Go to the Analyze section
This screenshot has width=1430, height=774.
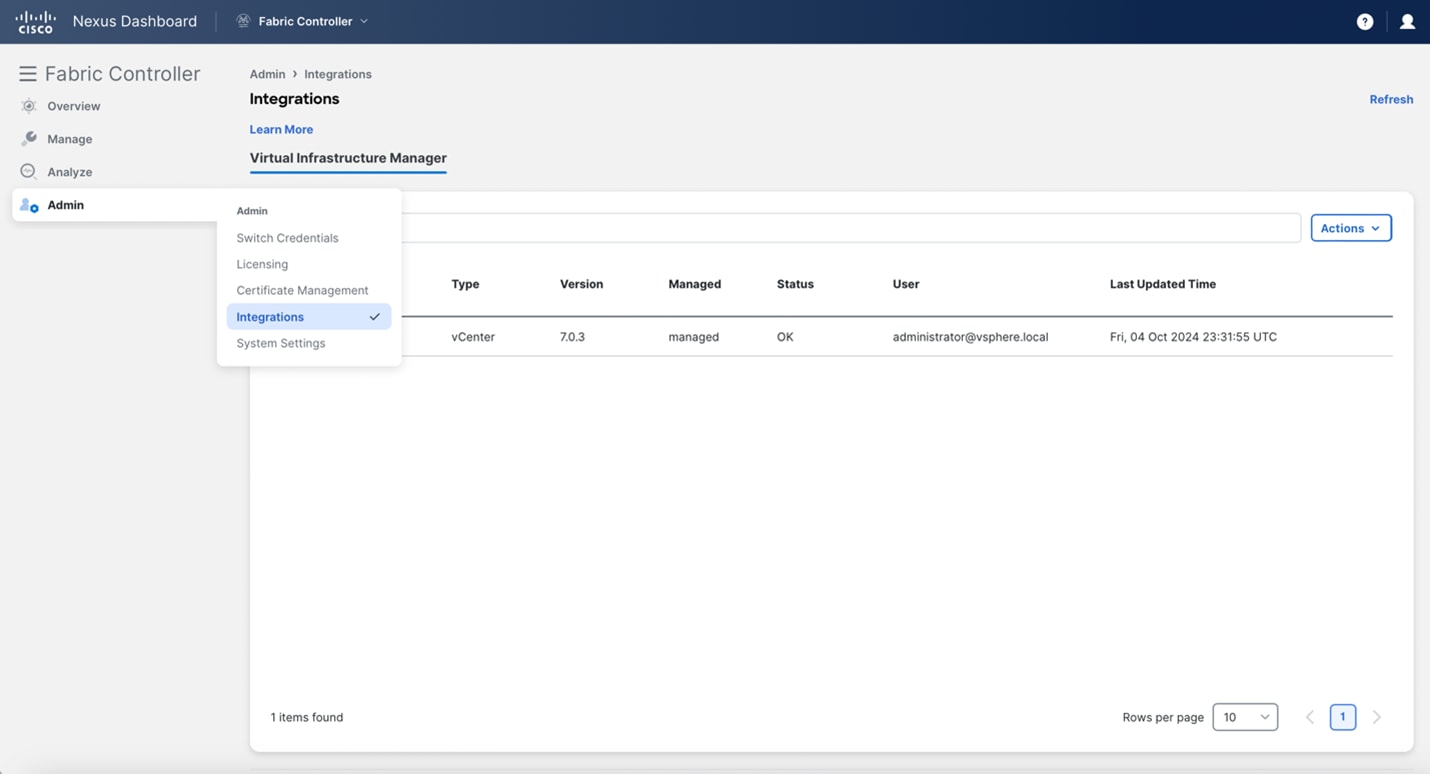[x=70, y=172]
